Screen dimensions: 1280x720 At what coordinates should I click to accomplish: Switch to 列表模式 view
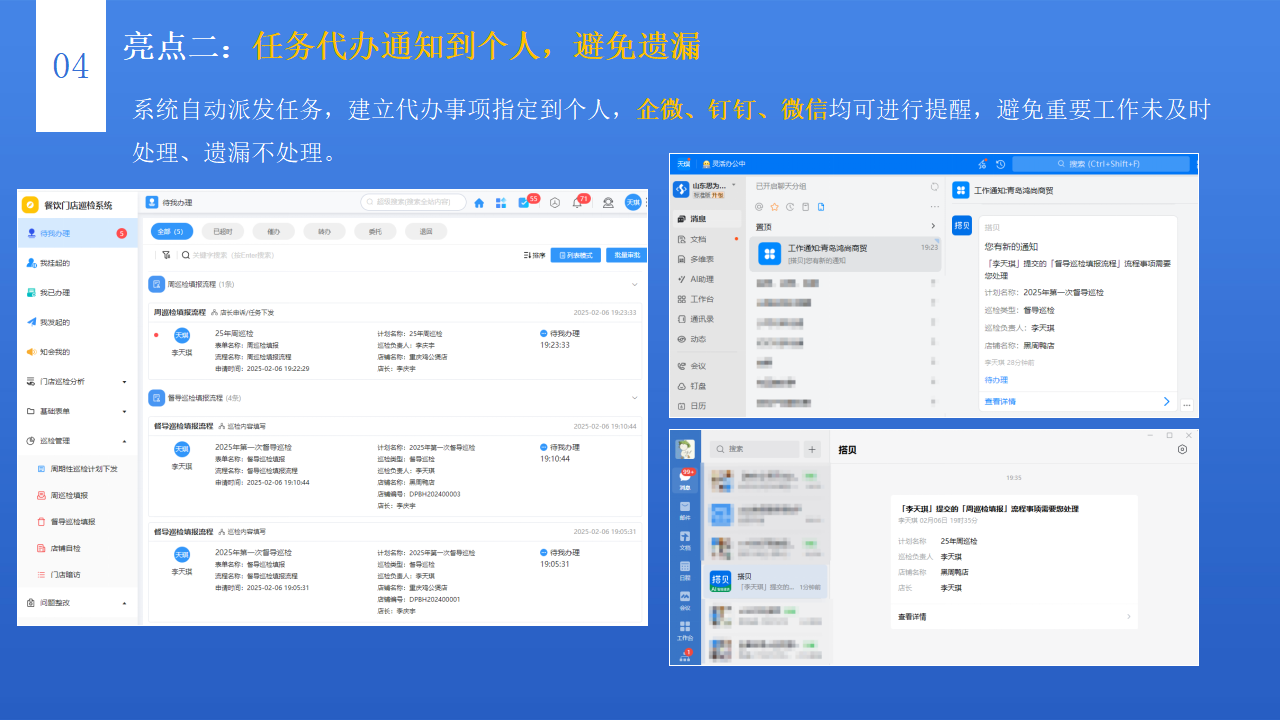578,255
